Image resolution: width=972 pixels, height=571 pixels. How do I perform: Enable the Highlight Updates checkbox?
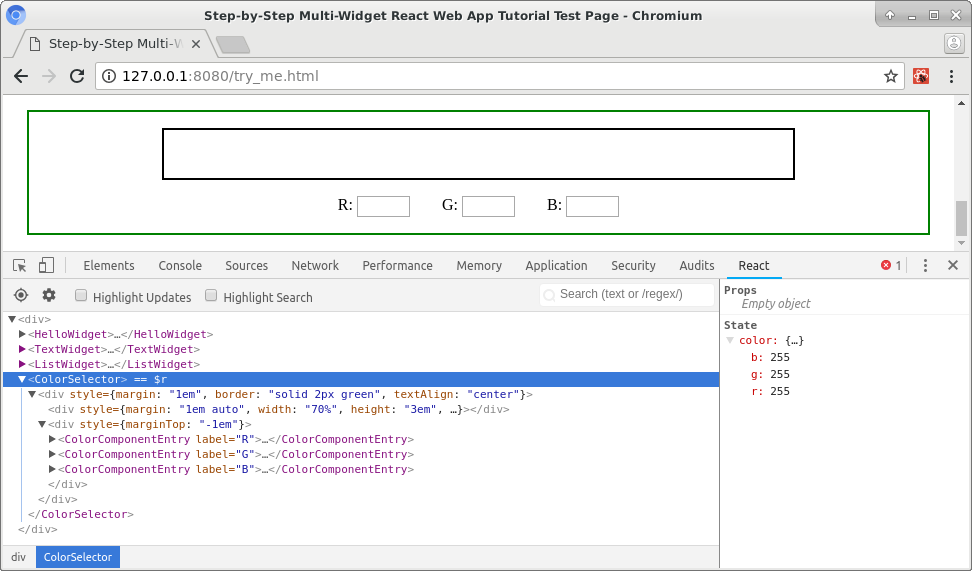pyautogui.click(x=81, y=296)
